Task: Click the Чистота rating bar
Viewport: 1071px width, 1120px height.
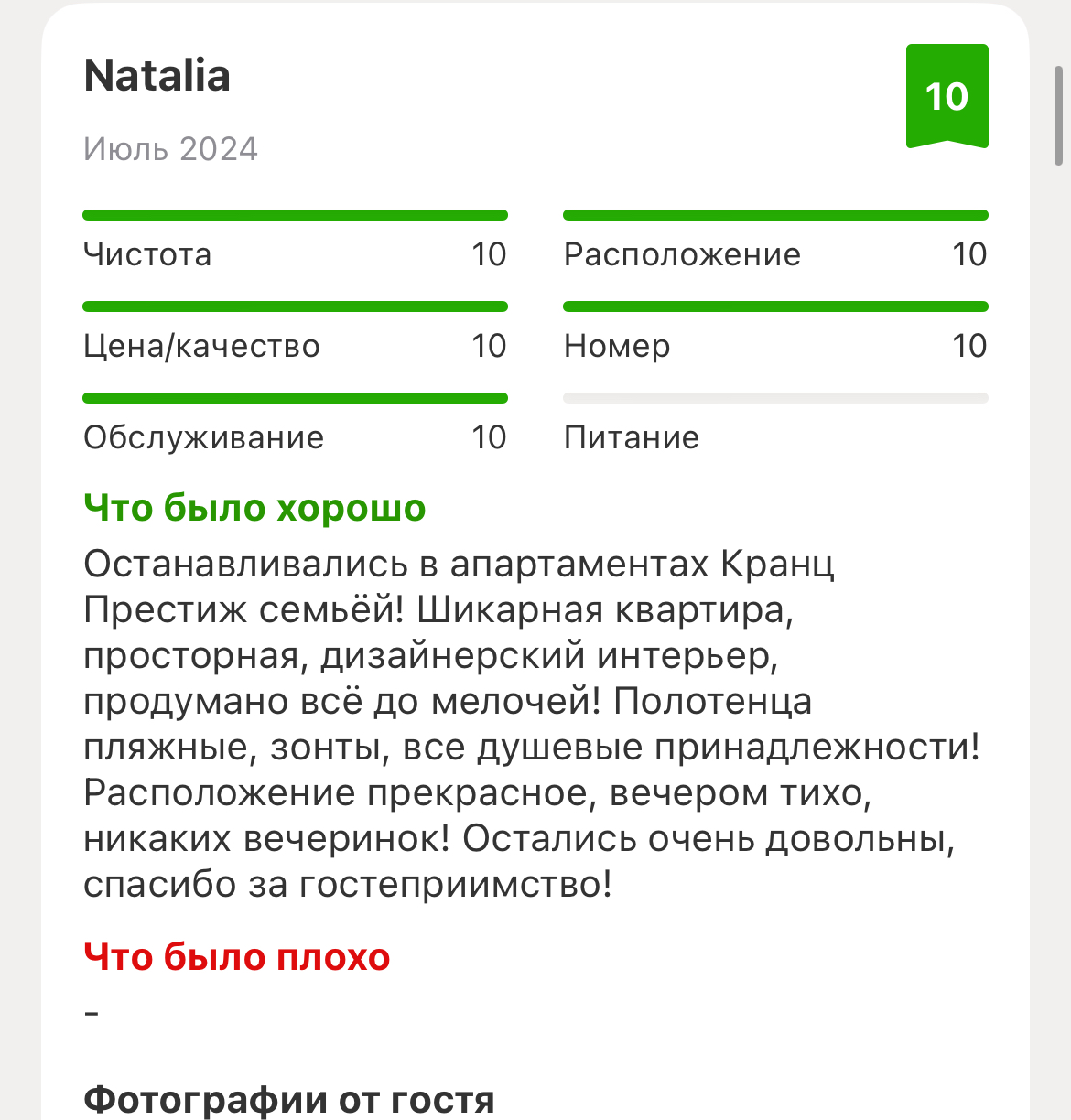Action: click(295, 215)
